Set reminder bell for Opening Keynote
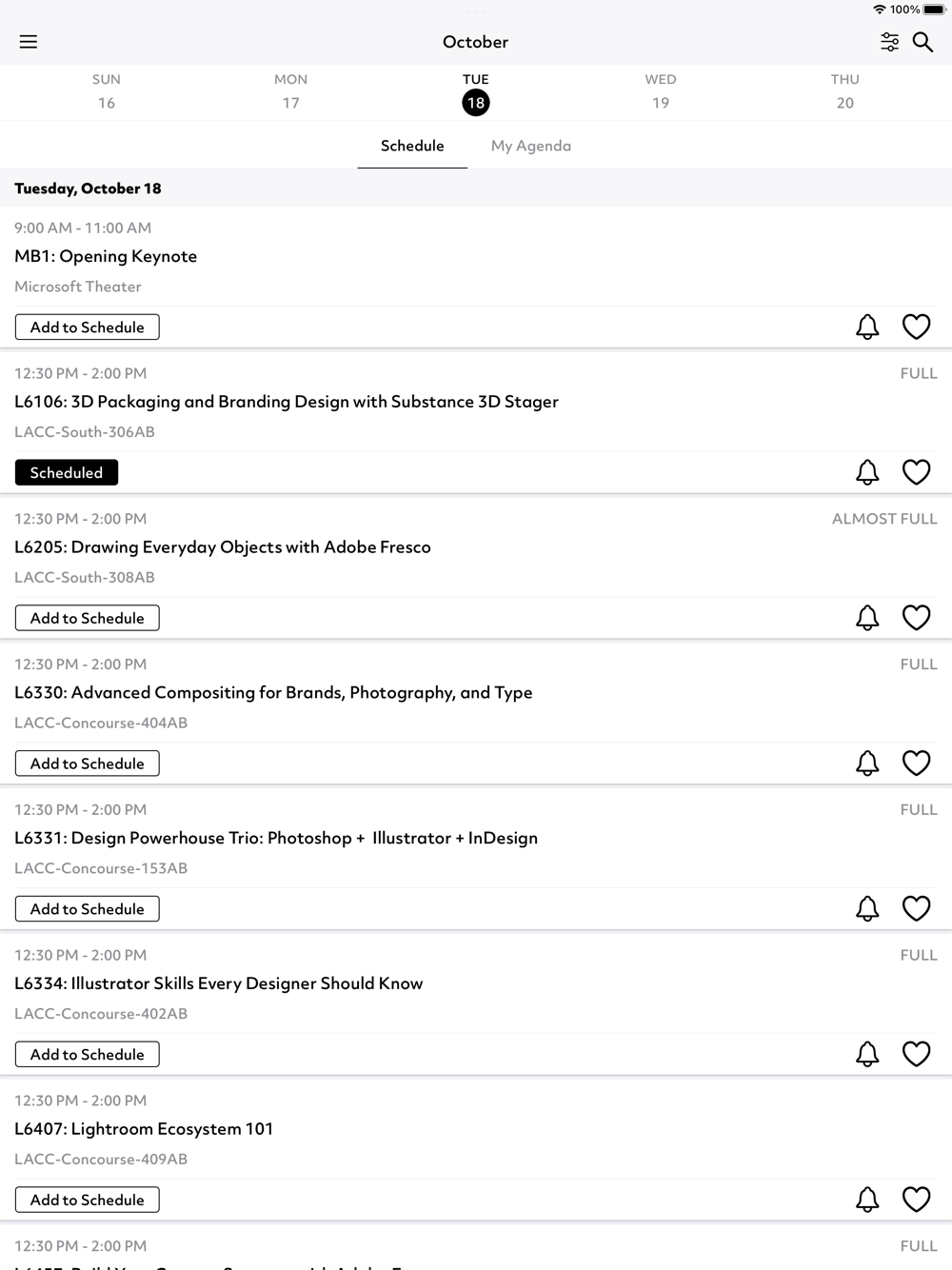 coord(867,327)
